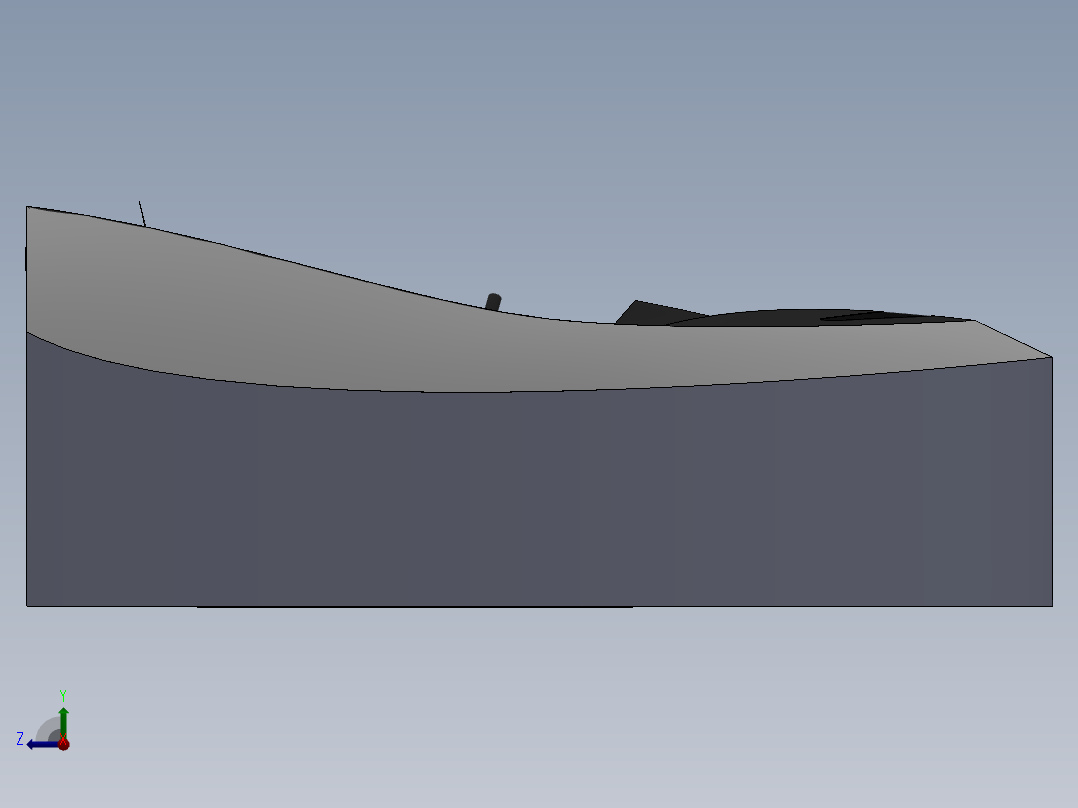Select the small dark cylindrical peg on the top surface
1078x808 pixels.
493,302
